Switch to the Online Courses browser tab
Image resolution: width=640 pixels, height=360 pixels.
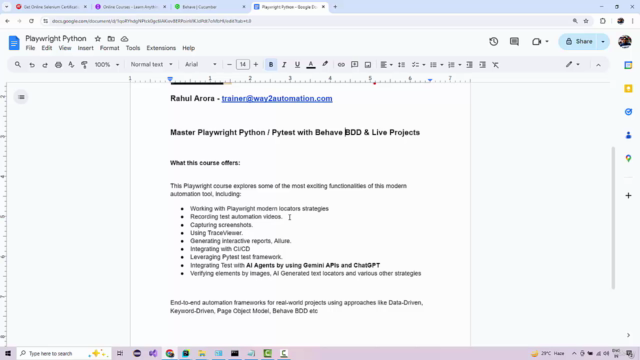(x=131, y=7)
